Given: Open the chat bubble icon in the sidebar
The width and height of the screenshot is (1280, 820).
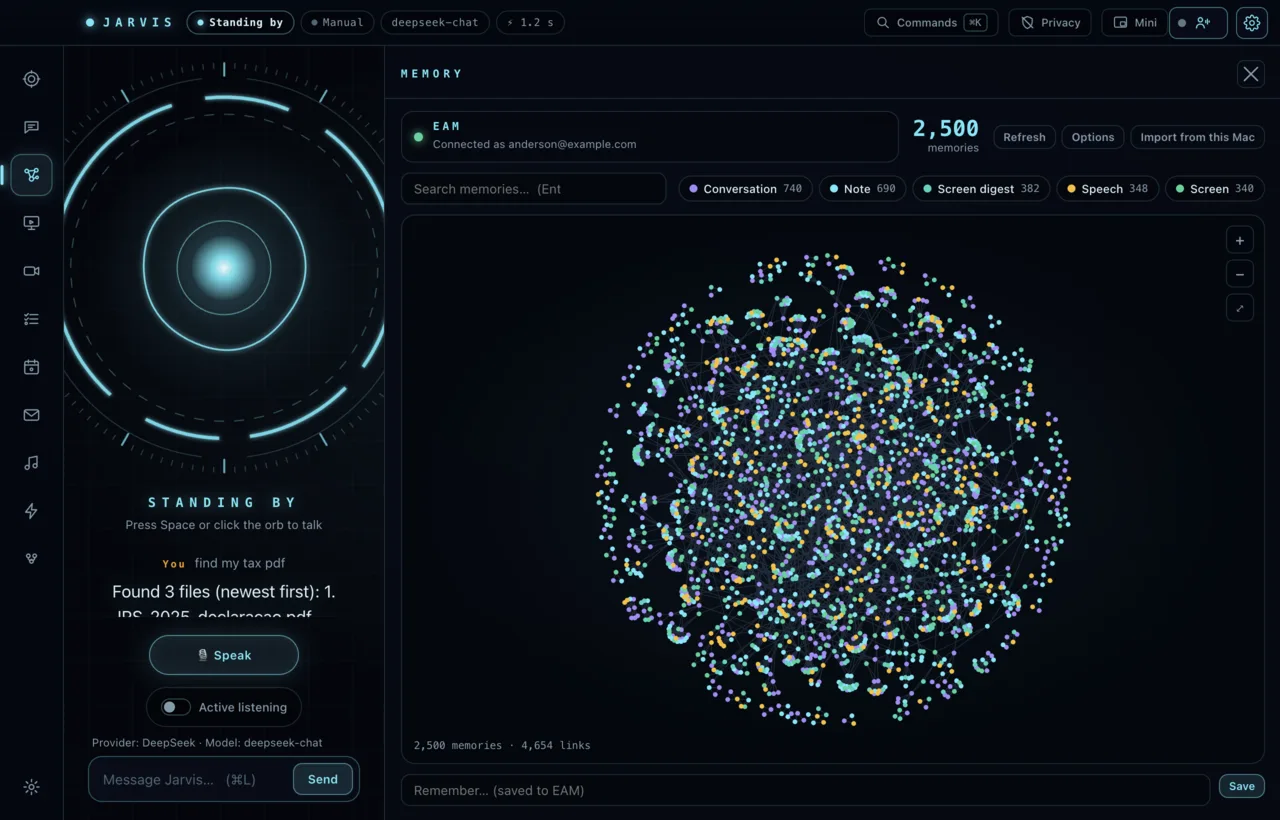Looking at the screenshot, I should pos(31,127).
